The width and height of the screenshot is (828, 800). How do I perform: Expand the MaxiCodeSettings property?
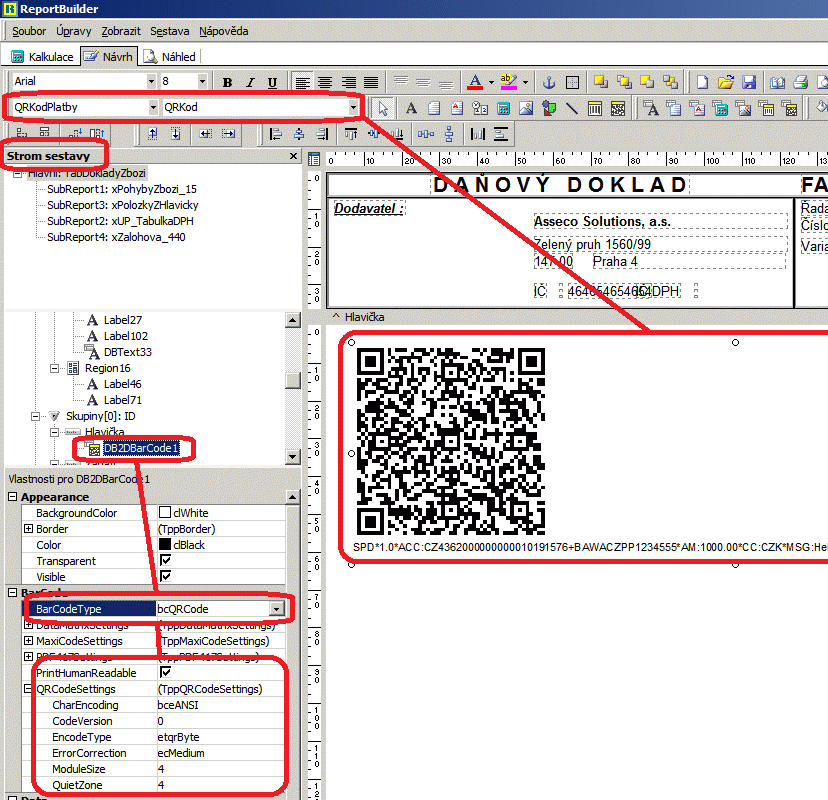click(x=28, y=641)
